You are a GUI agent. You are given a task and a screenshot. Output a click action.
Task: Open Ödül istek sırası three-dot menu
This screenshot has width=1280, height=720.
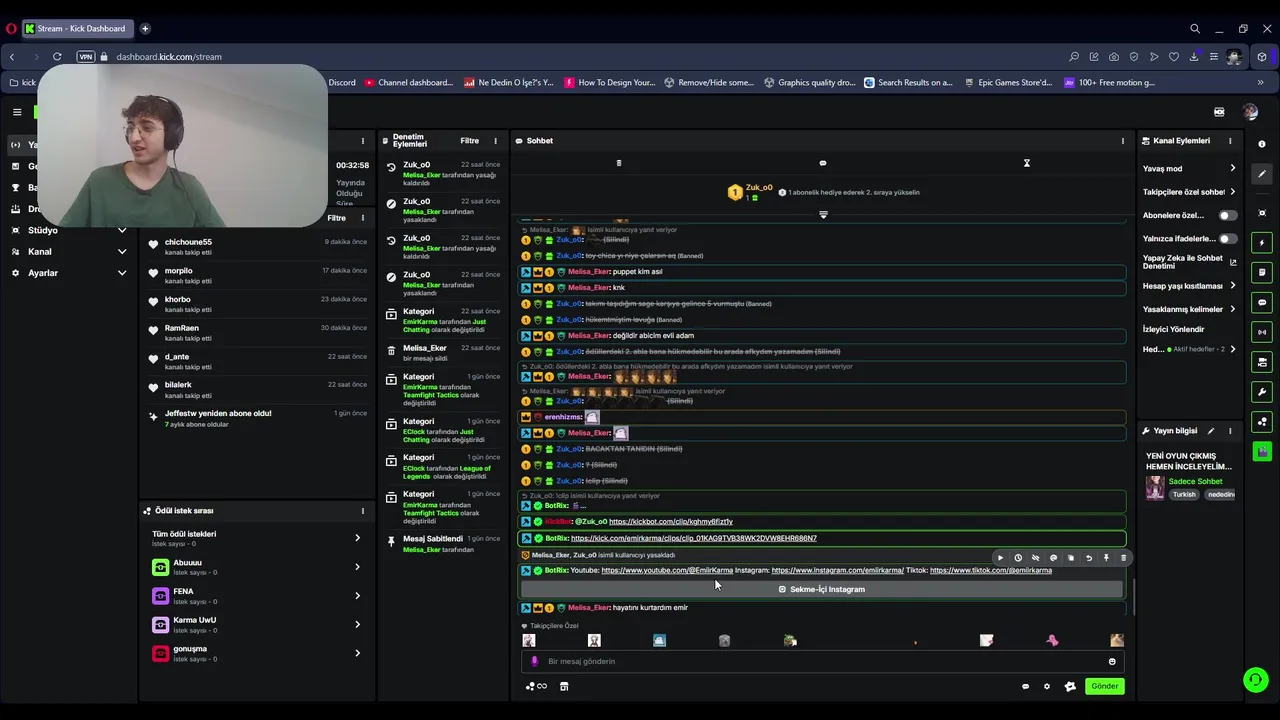(363, 511)
